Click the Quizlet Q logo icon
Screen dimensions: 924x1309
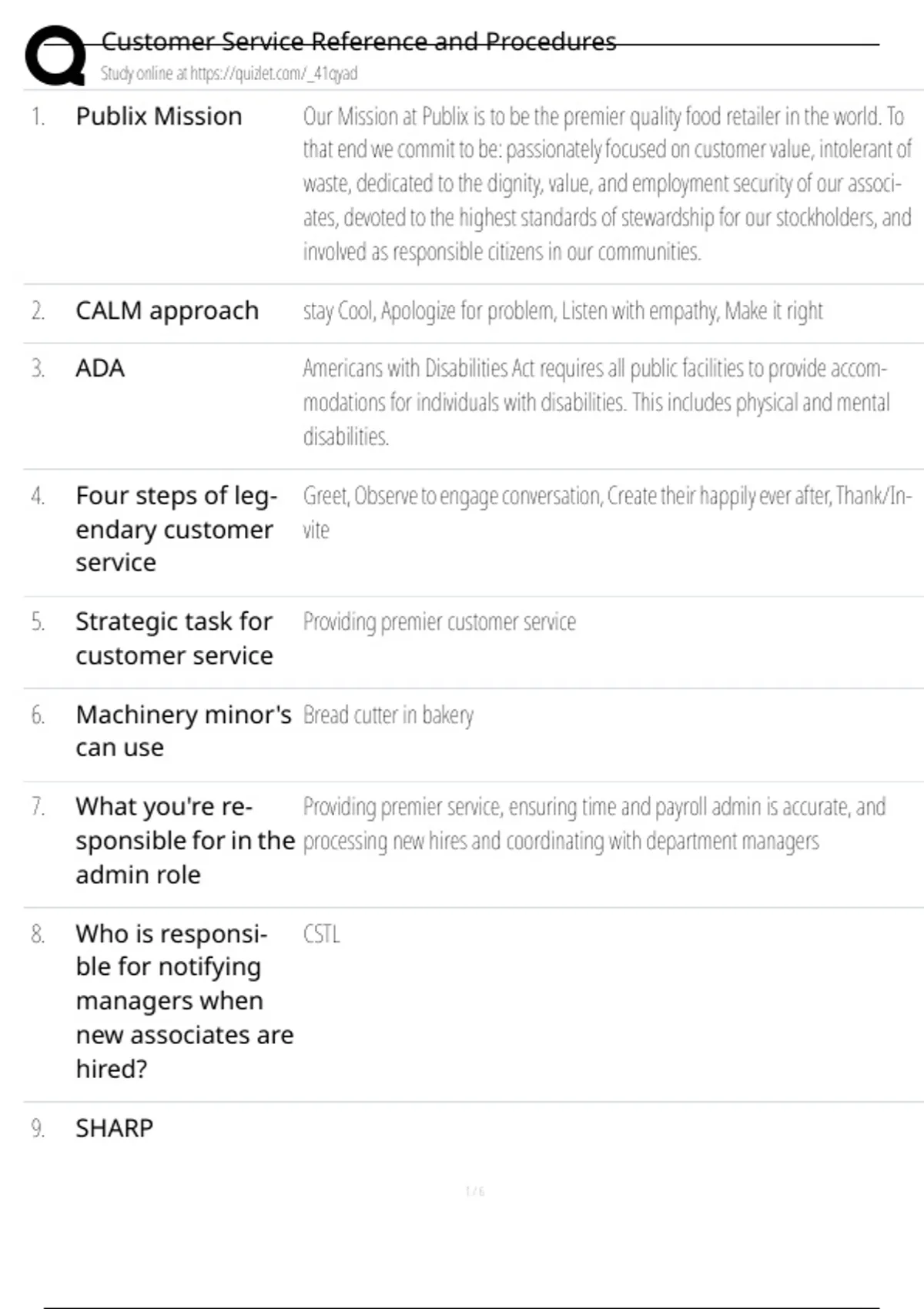tap(55, 55)
